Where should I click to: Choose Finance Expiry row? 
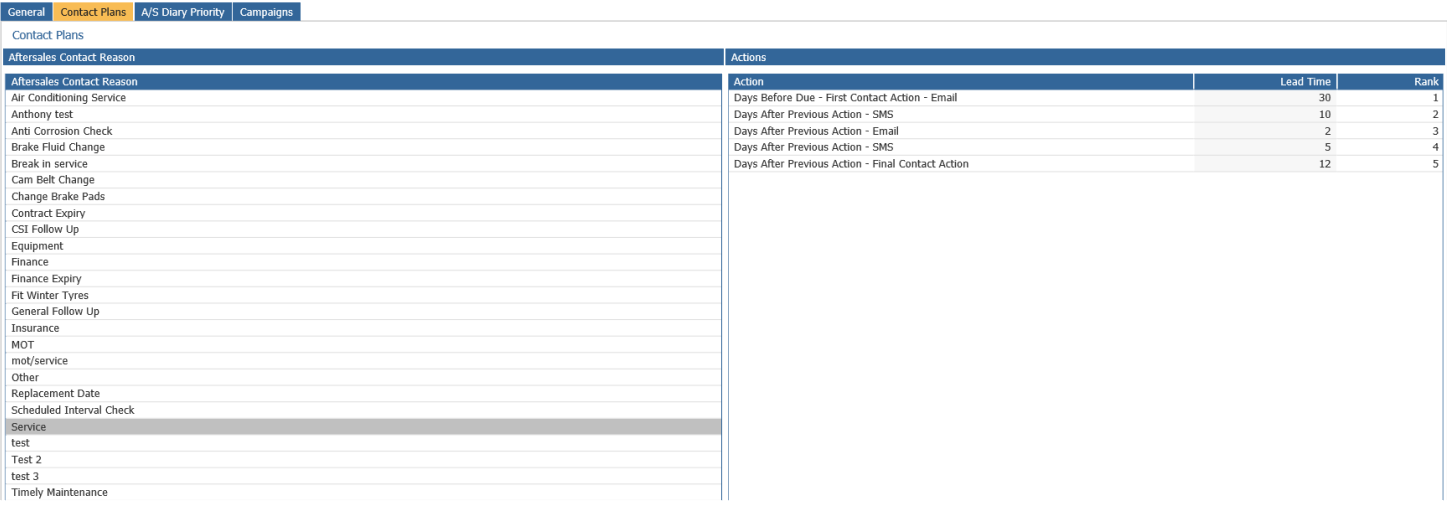(x=363, y=279)
